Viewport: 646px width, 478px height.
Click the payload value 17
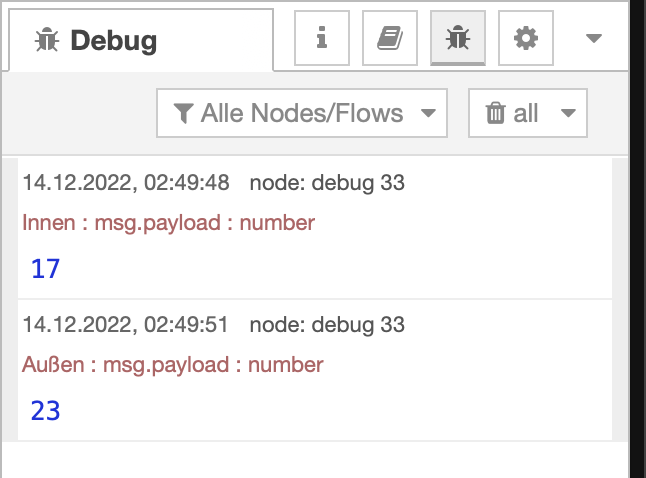[46, 269]
